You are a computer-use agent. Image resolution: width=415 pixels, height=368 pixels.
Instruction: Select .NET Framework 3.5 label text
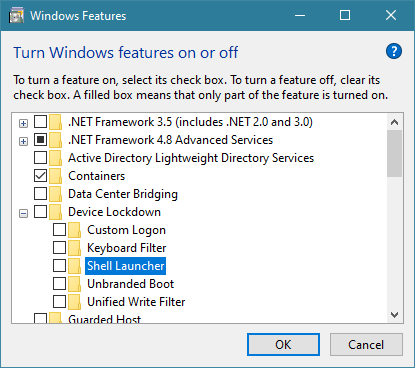coord(190,122)
